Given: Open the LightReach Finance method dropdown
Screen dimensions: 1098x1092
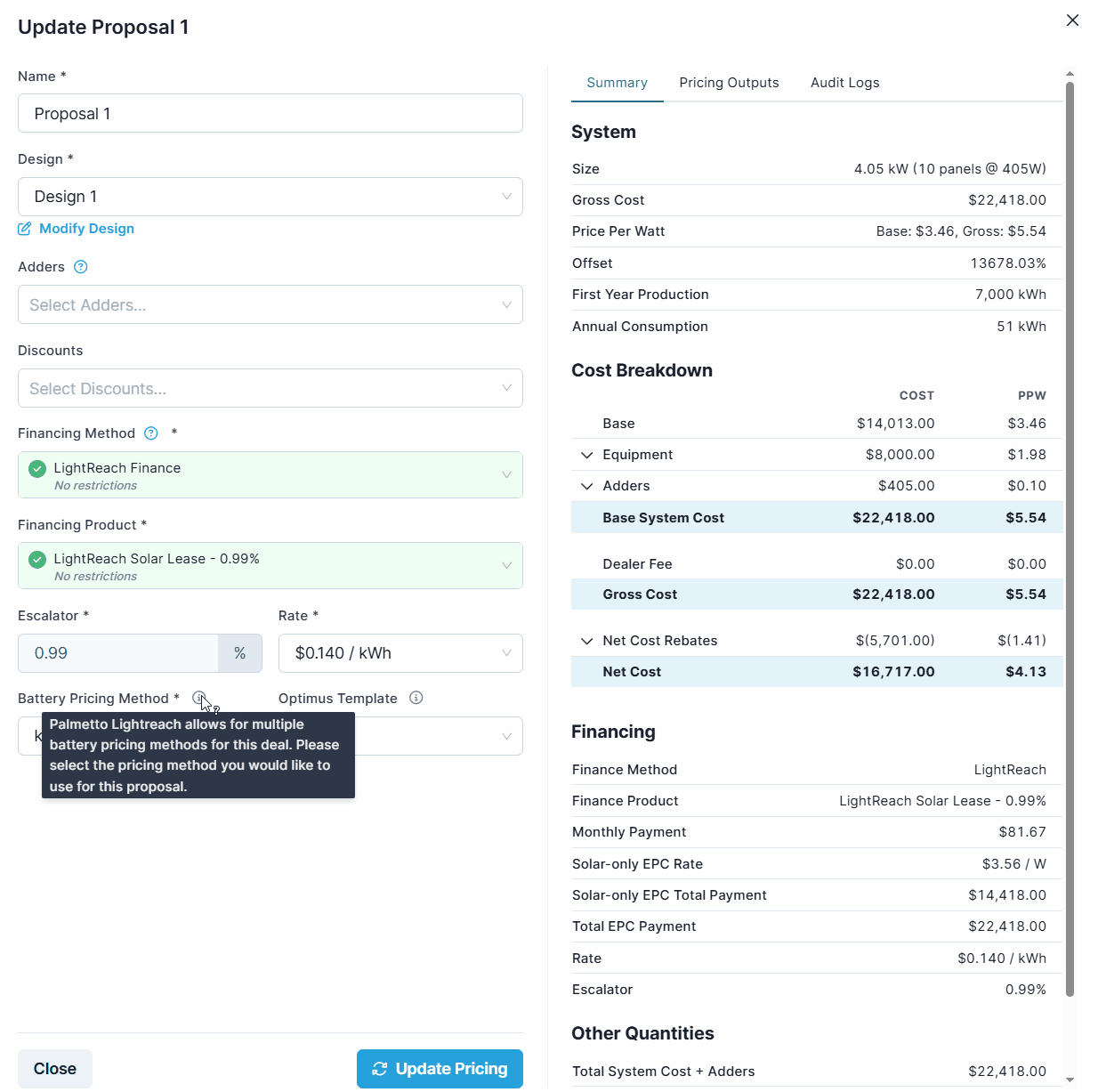Looking at the screenshot, I should point(270,475).
